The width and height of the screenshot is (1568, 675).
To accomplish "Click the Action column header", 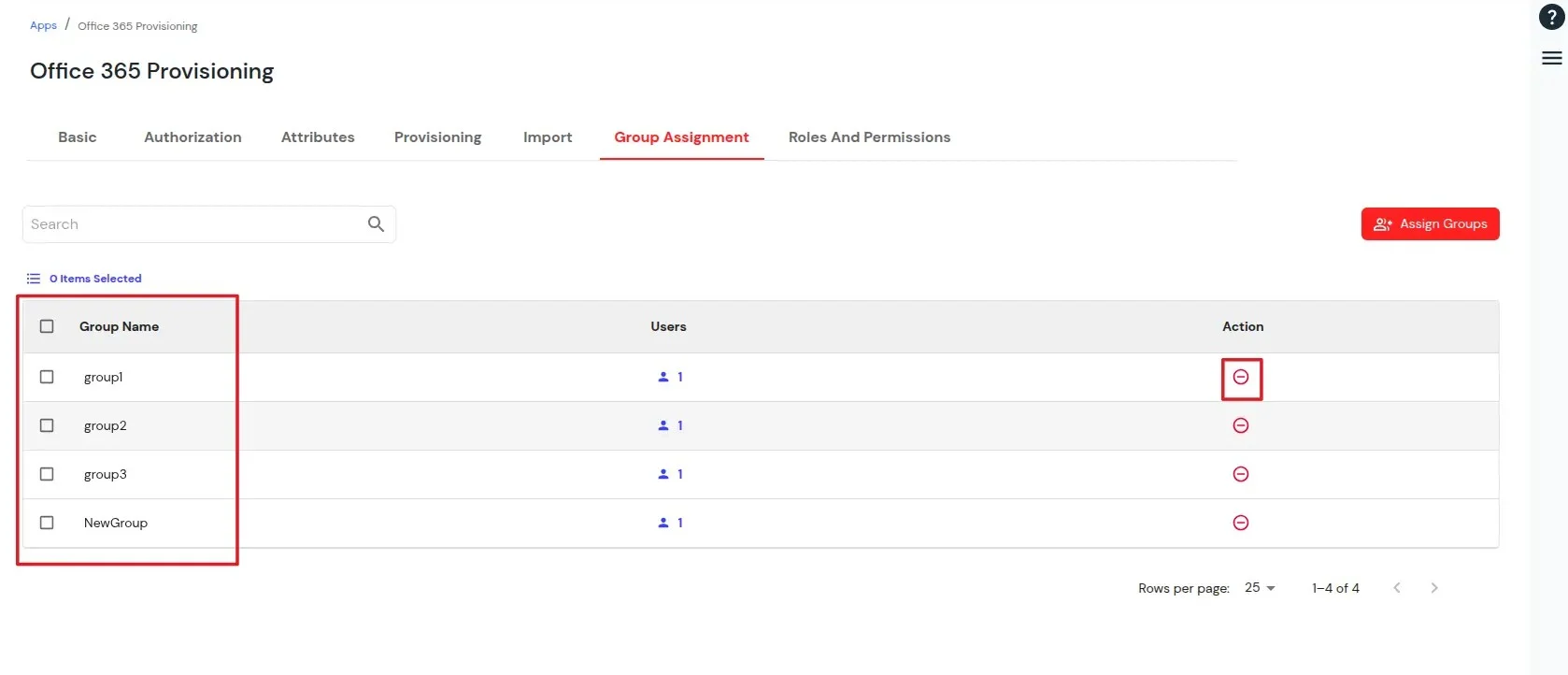I will pos(1243,326).
